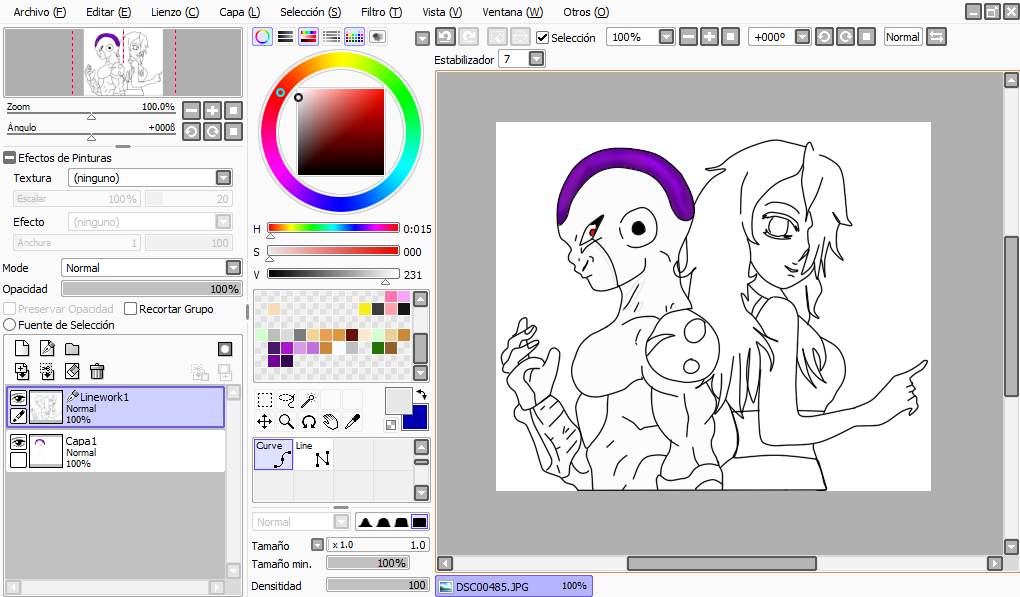1020x597 pixels.
Task: Open dropdown left of Undo button
Action: pos(422,38)
